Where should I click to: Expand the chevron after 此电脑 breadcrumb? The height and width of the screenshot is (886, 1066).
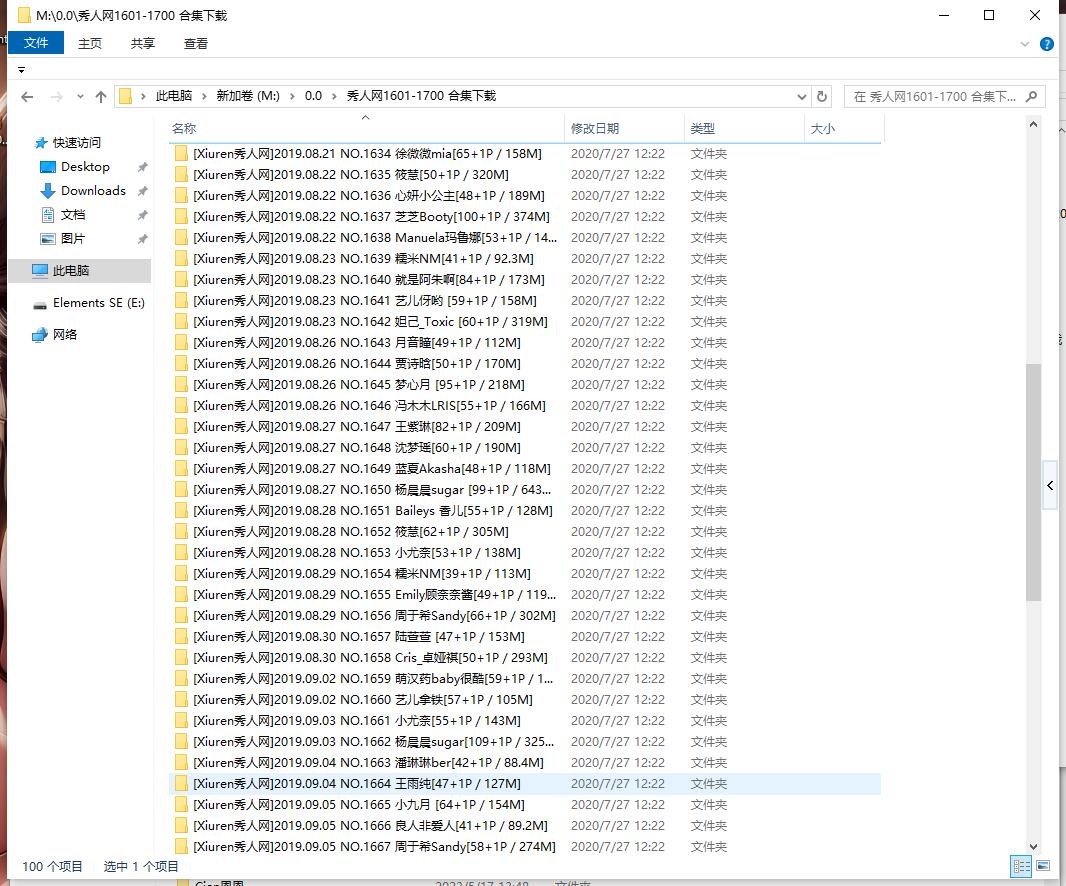pos(204,97)
